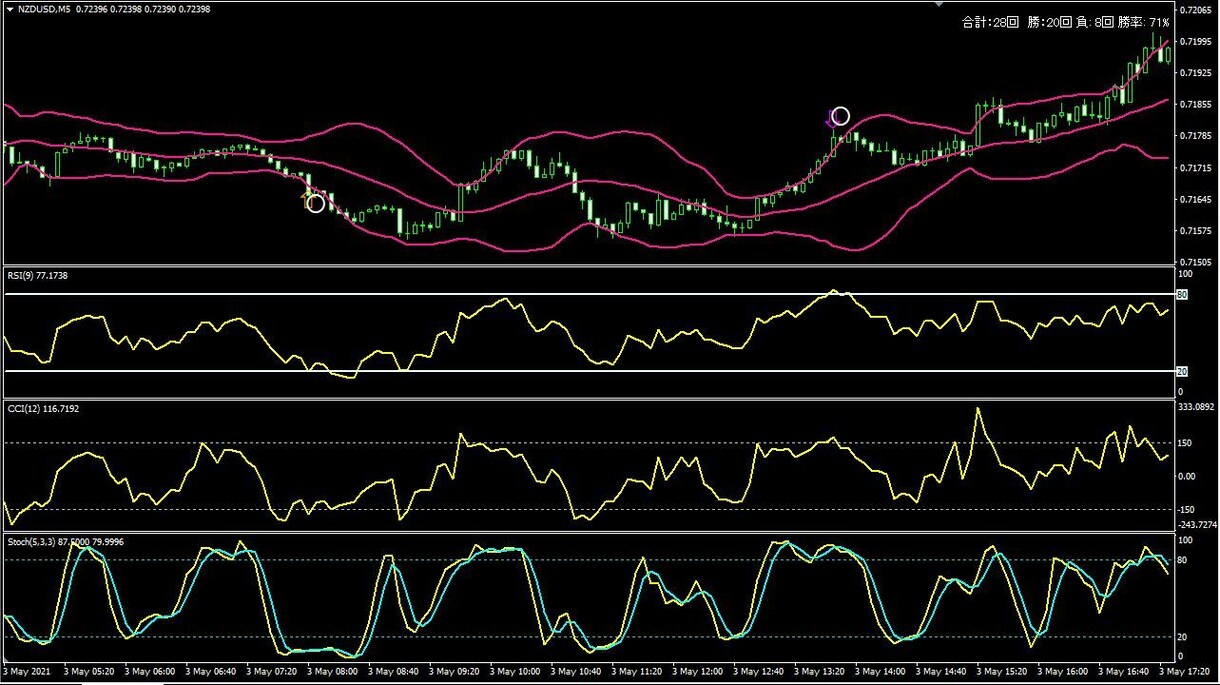Click the CCI scale 0.00 level label
Viewport: 1220px width, 685px height.
(1187, 476)
